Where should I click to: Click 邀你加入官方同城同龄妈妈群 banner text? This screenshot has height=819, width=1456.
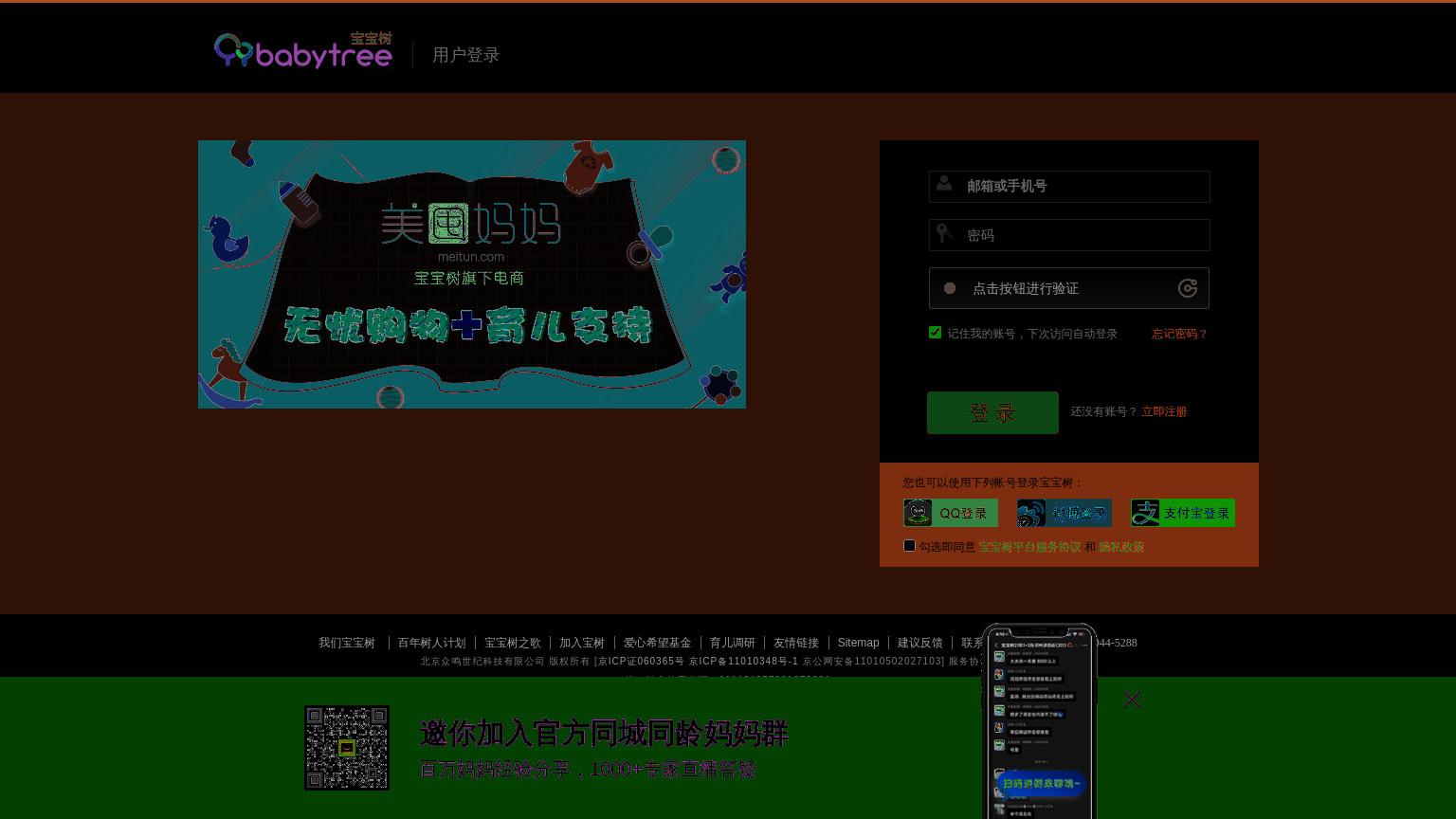point(604,733)
